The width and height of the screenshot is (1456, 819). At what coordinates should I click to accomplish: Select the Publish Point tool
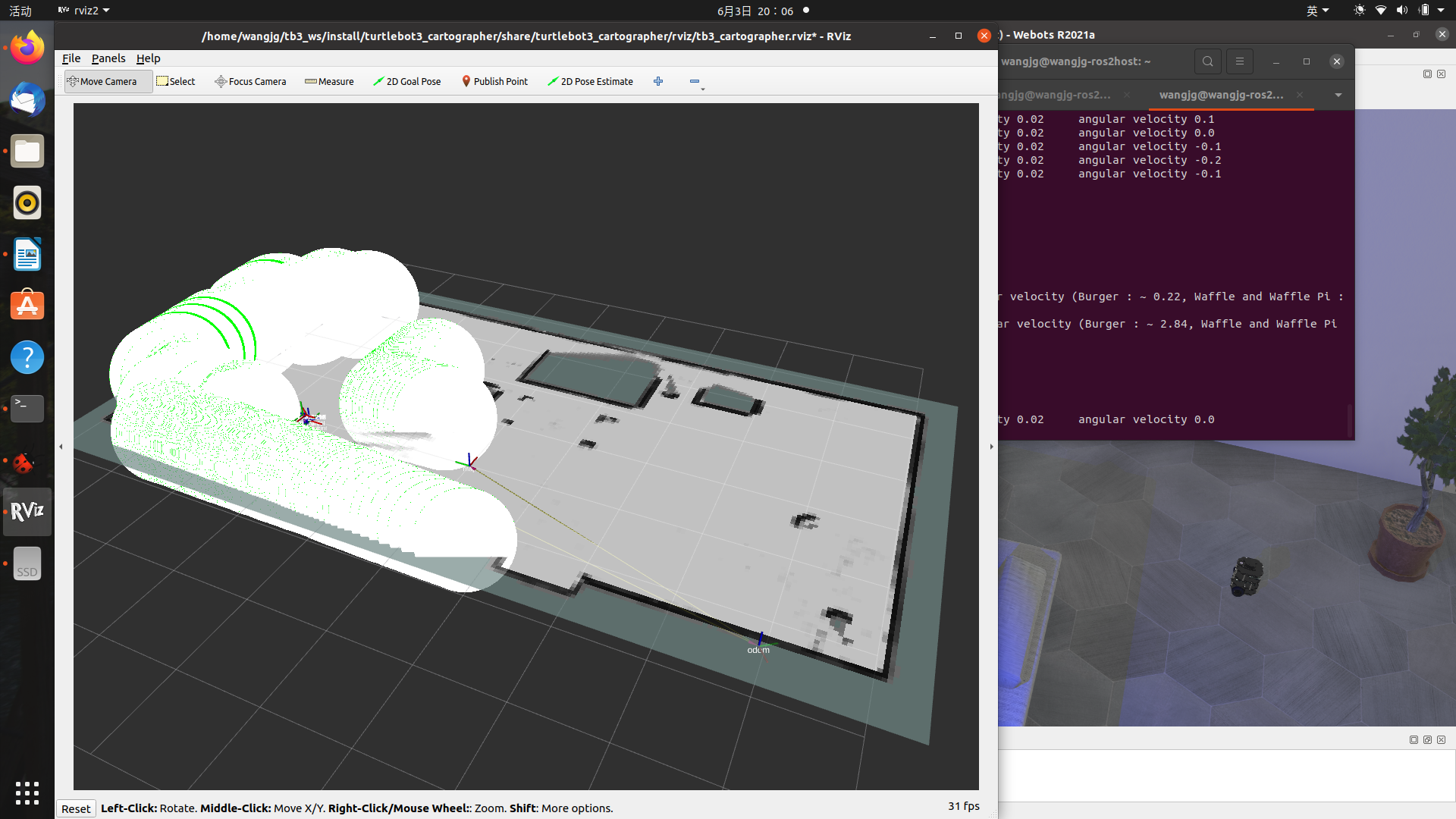494,81
